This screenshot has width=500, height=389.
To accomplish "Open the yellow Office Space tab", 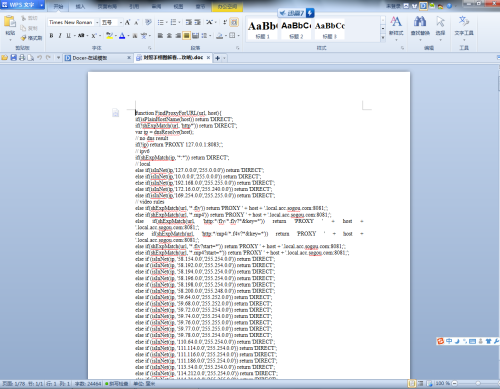I will [228, 6].
